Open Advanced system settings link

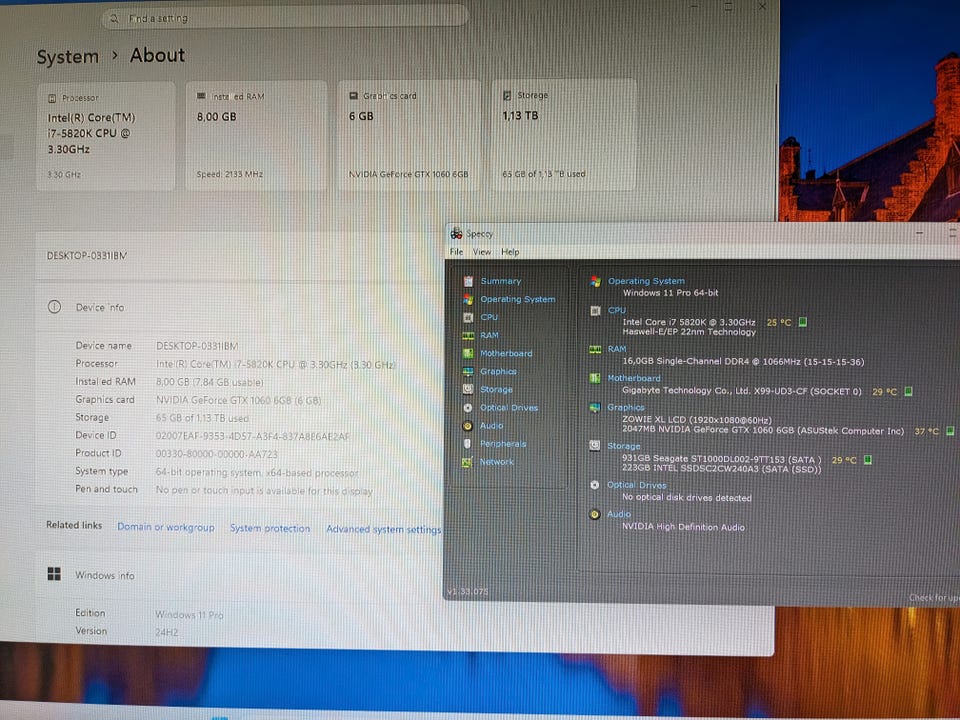point(383,529)
